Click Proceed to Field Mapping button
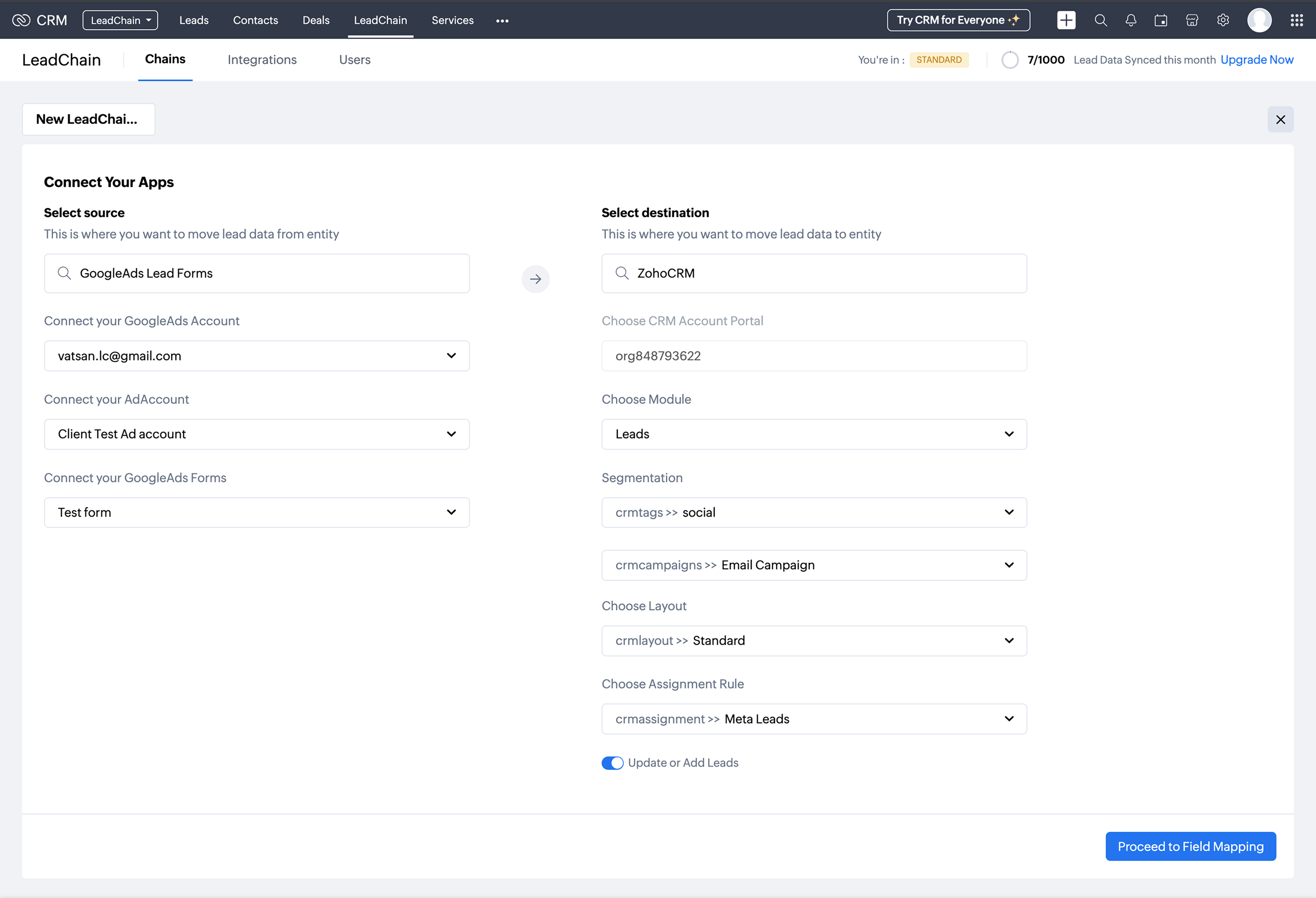 pyautogui.click(x=1190, y=846)
